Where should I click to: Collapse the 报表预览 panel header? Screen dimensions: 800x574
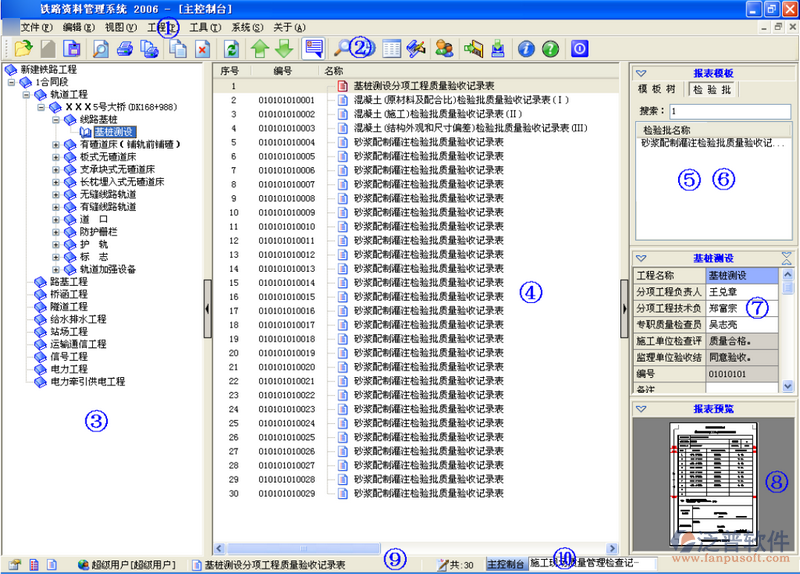pyautogui.click(x=641, y=409)
